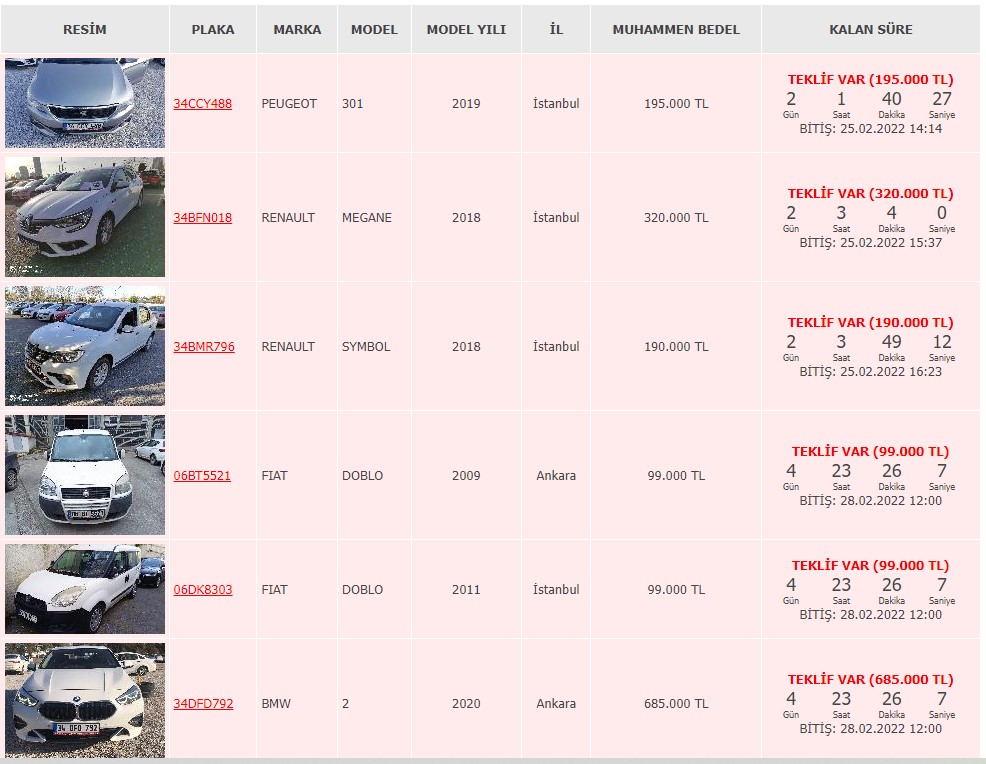View the Renault Symbol car photo

pyautogui.click(x=85, y=346)
